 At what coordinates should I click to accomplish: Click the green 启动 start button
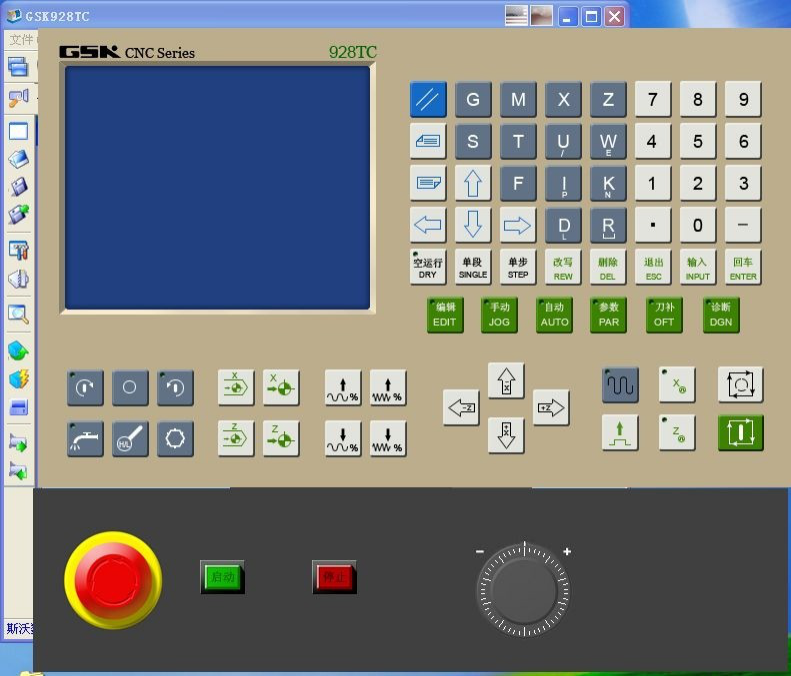pyautogui.click(x=222, y=577)
